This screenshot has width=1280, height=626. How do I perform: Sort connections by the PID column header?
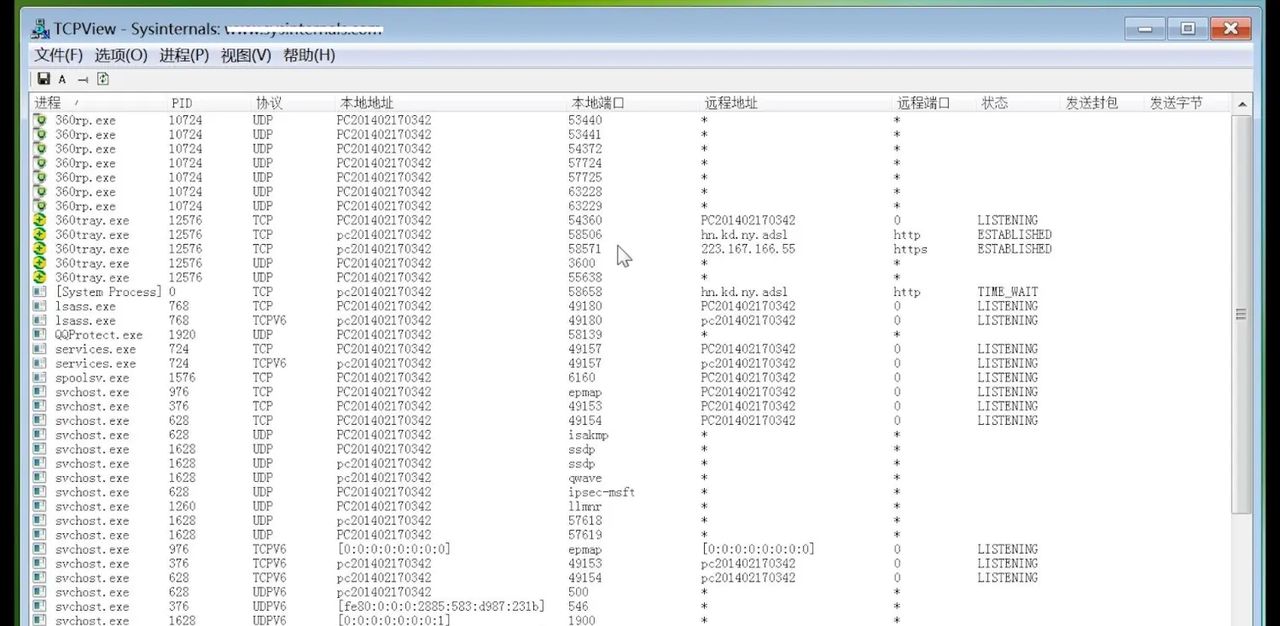182,101
